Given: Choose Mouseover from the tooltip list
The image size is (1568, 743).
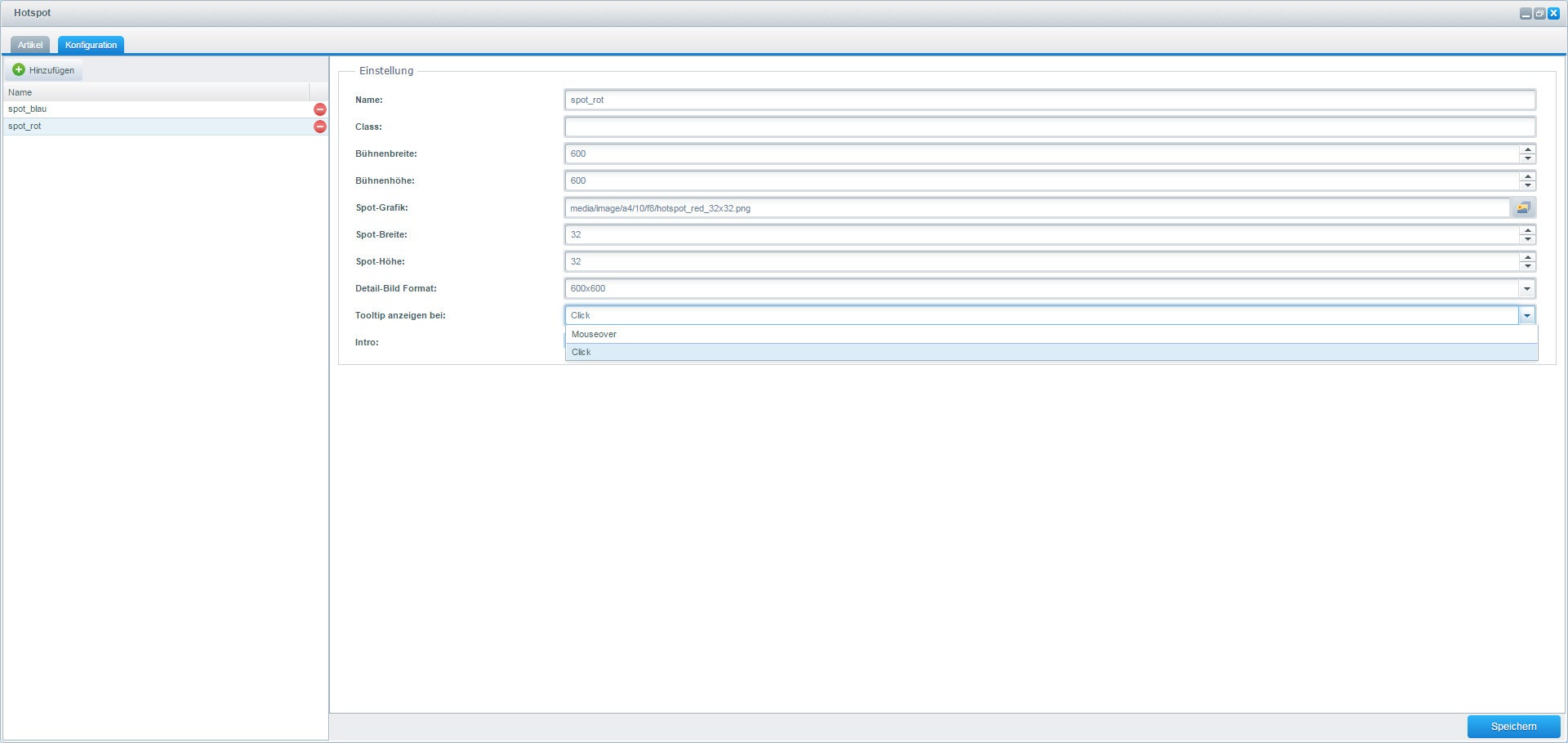Looking at the screenshot, I should 1051,334.
